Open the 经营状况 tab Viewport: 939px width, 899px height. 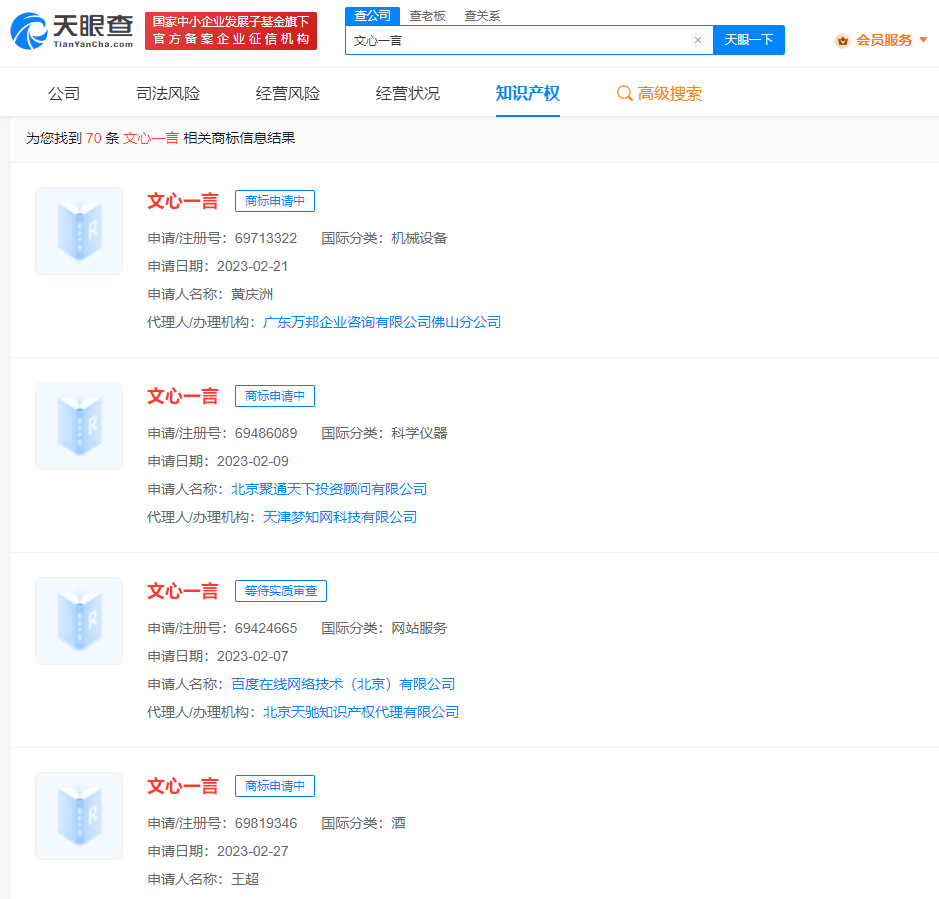click(406, 91)
